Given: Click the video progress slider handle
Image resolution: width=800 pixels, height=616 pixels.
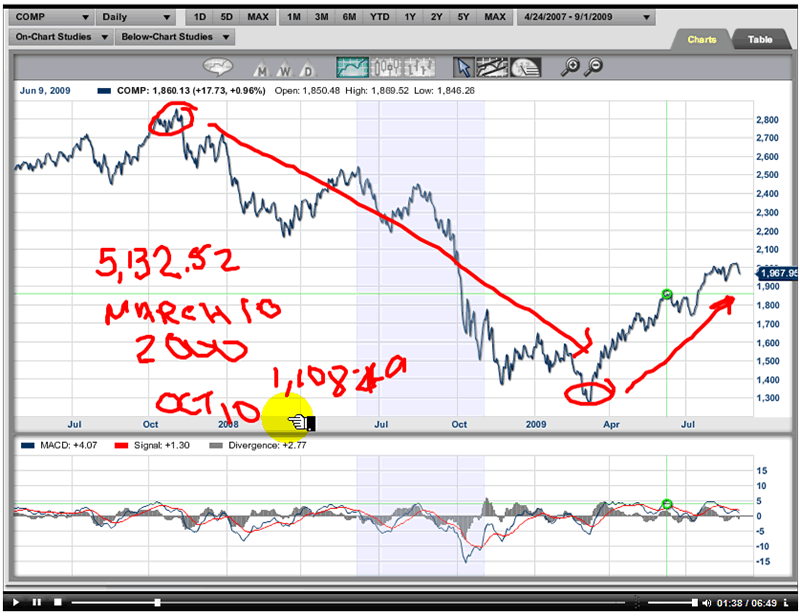Looking at the screenshot, I should pyautogui.click(x=157, y=603).
